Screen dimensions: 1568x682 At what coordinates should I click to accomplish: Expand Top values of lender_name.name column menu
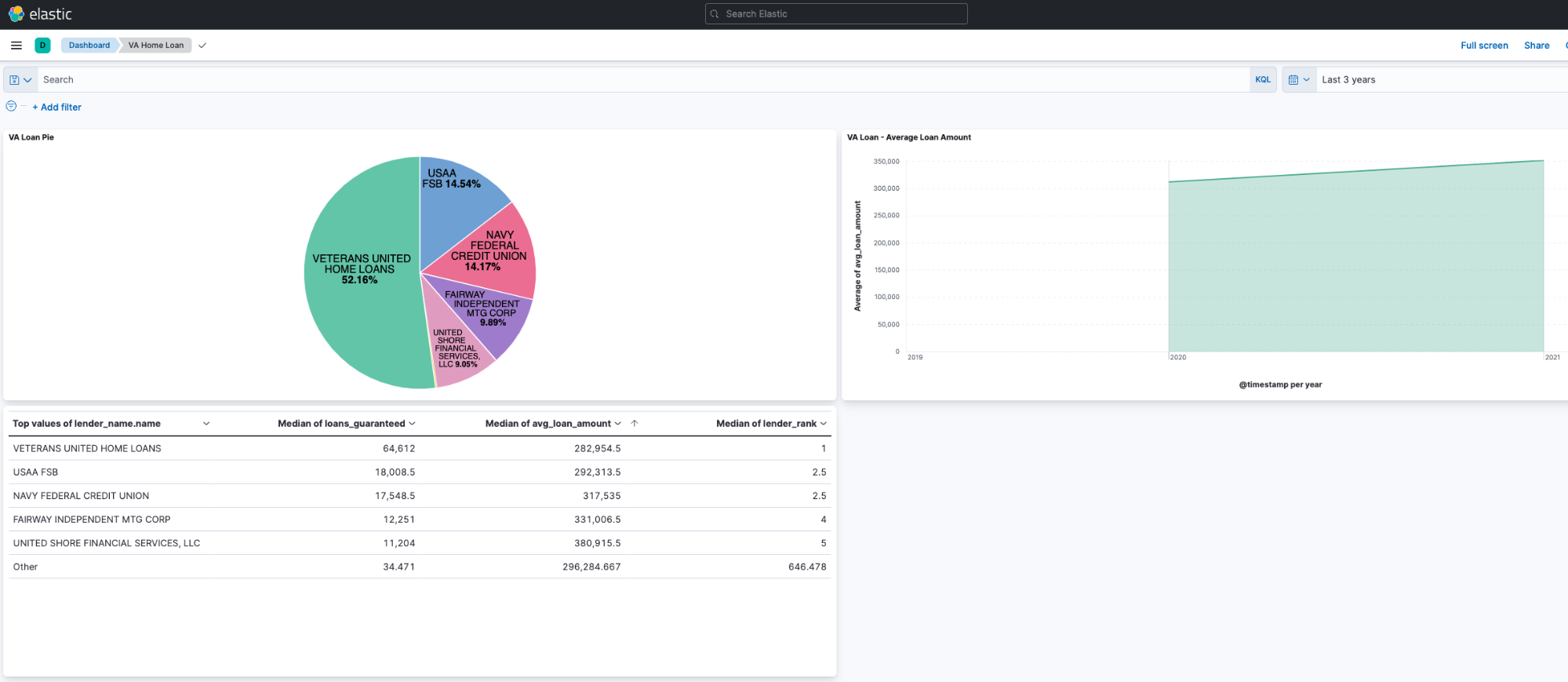pos(206,423)
